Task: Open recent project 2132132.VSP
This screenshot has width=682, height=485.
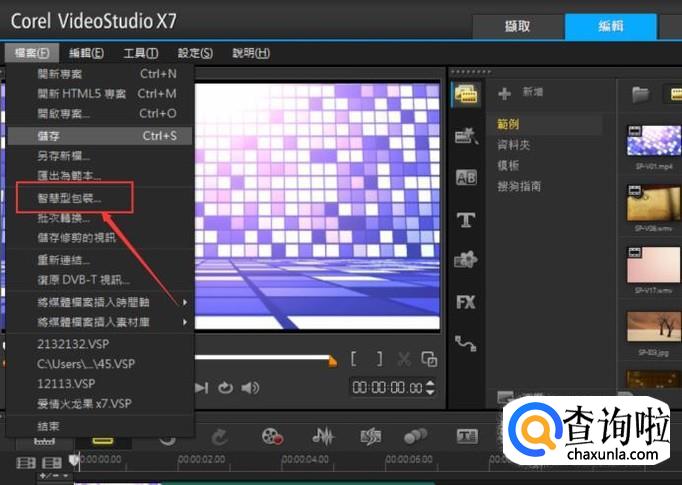Action: (100, 344)
